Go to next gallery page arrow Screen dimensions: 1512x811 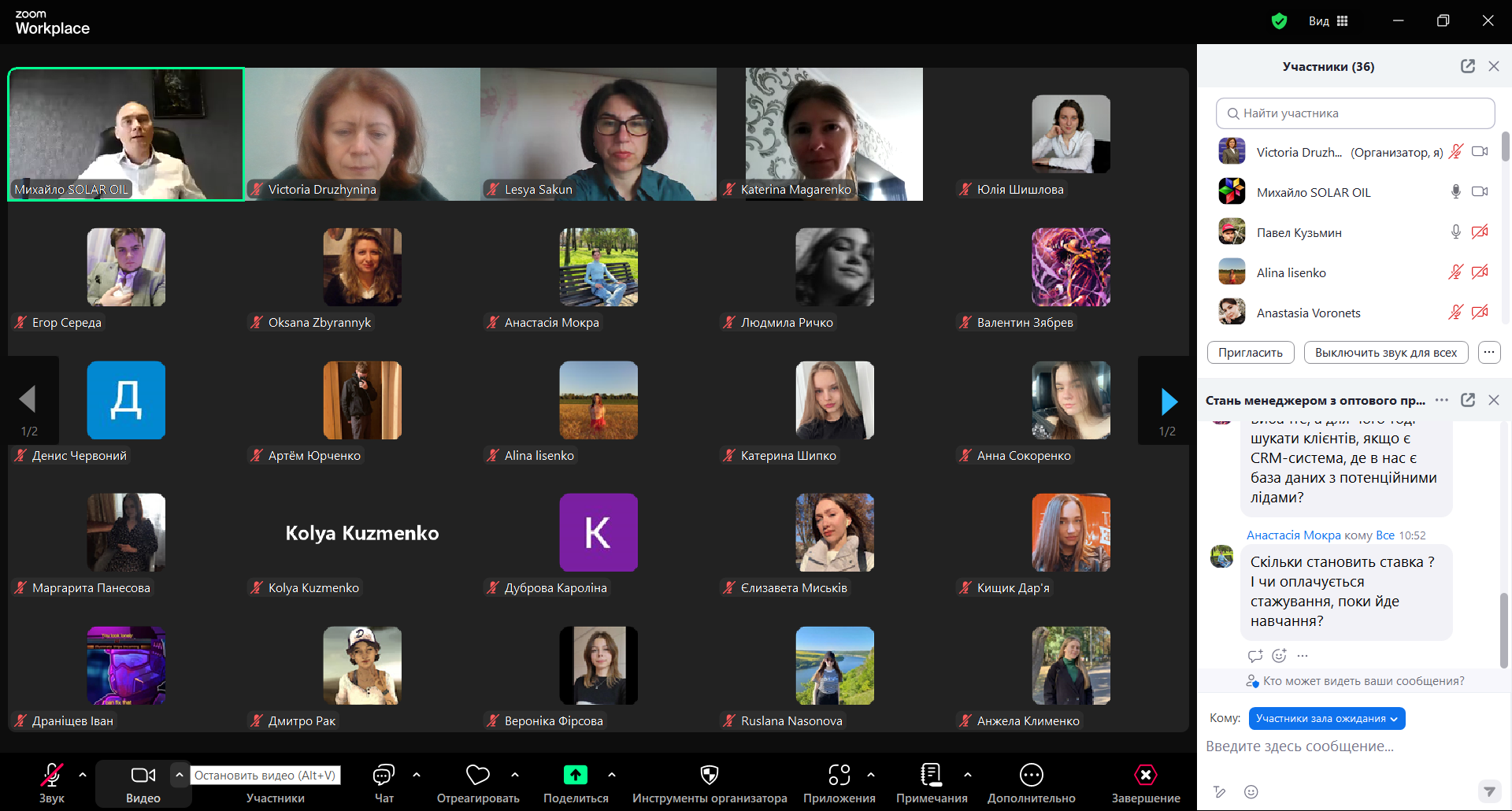point(1169,402)
